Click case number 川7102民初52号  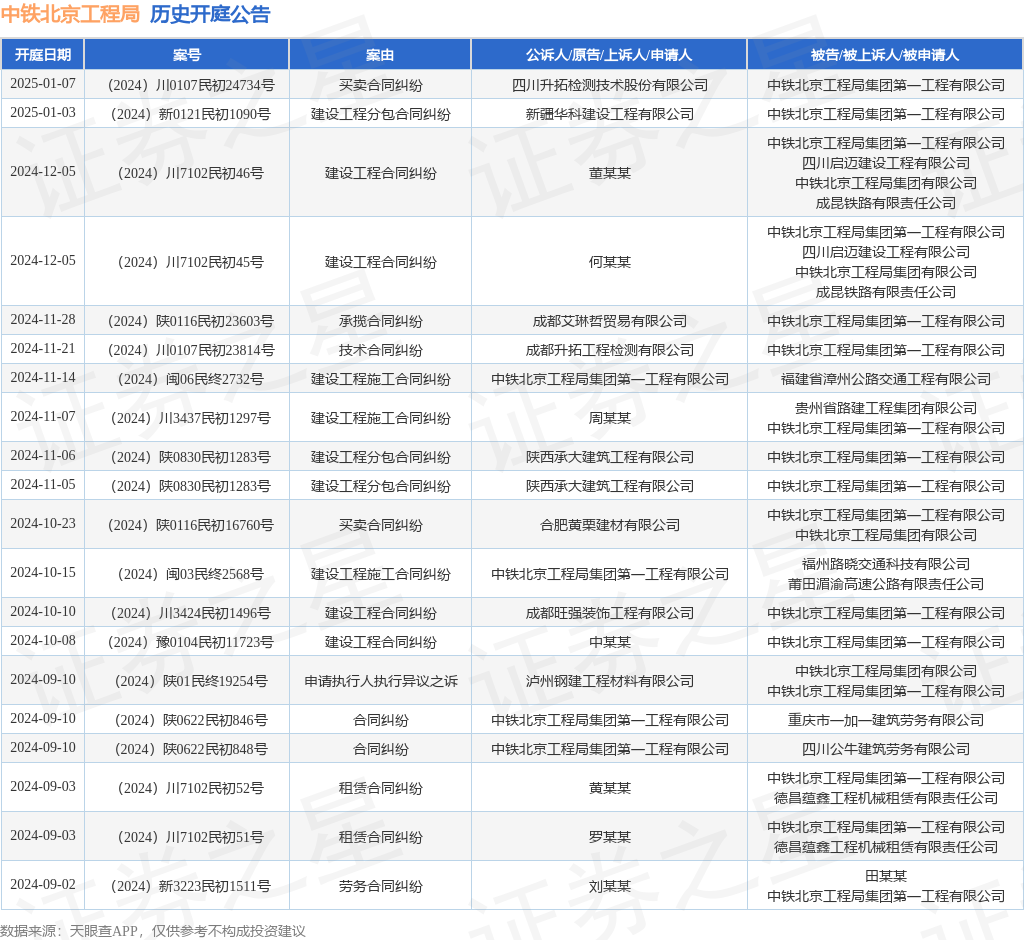(191, 788)
